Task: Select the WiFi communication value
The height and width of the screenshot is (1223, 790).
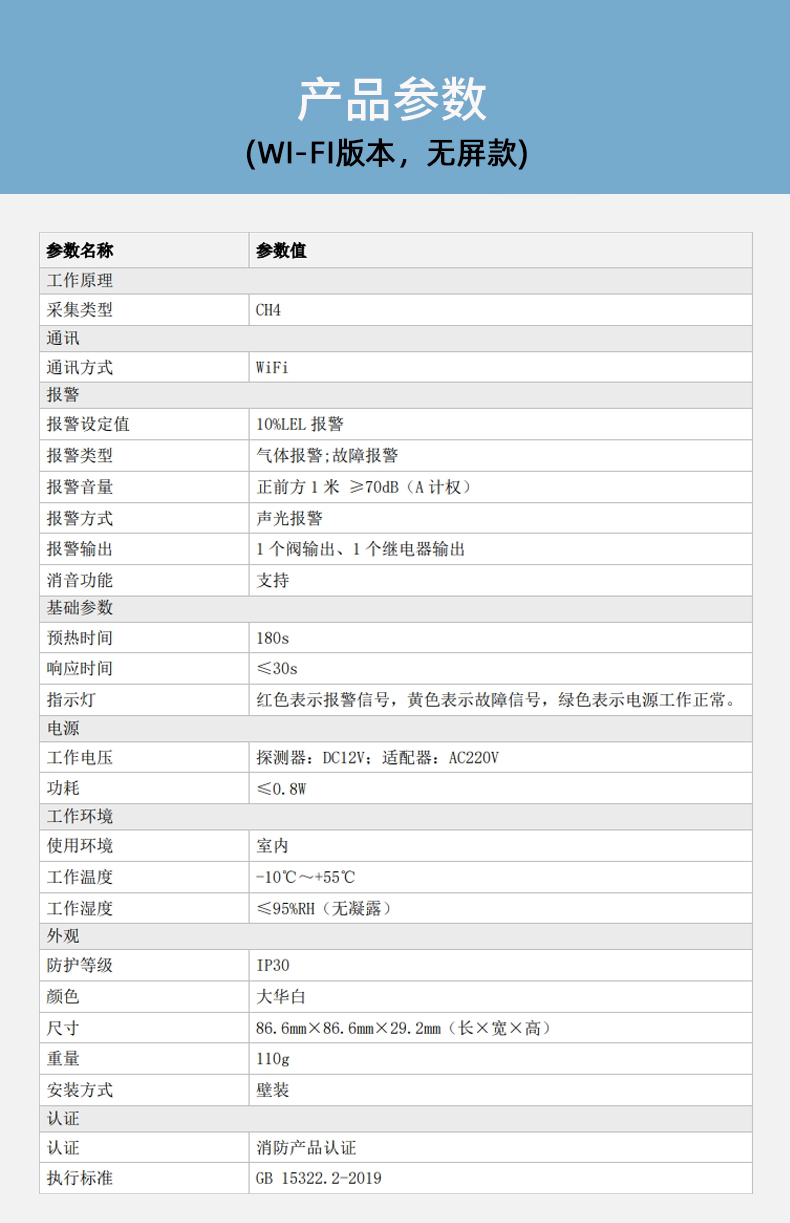Action: [x=272, y=367]
